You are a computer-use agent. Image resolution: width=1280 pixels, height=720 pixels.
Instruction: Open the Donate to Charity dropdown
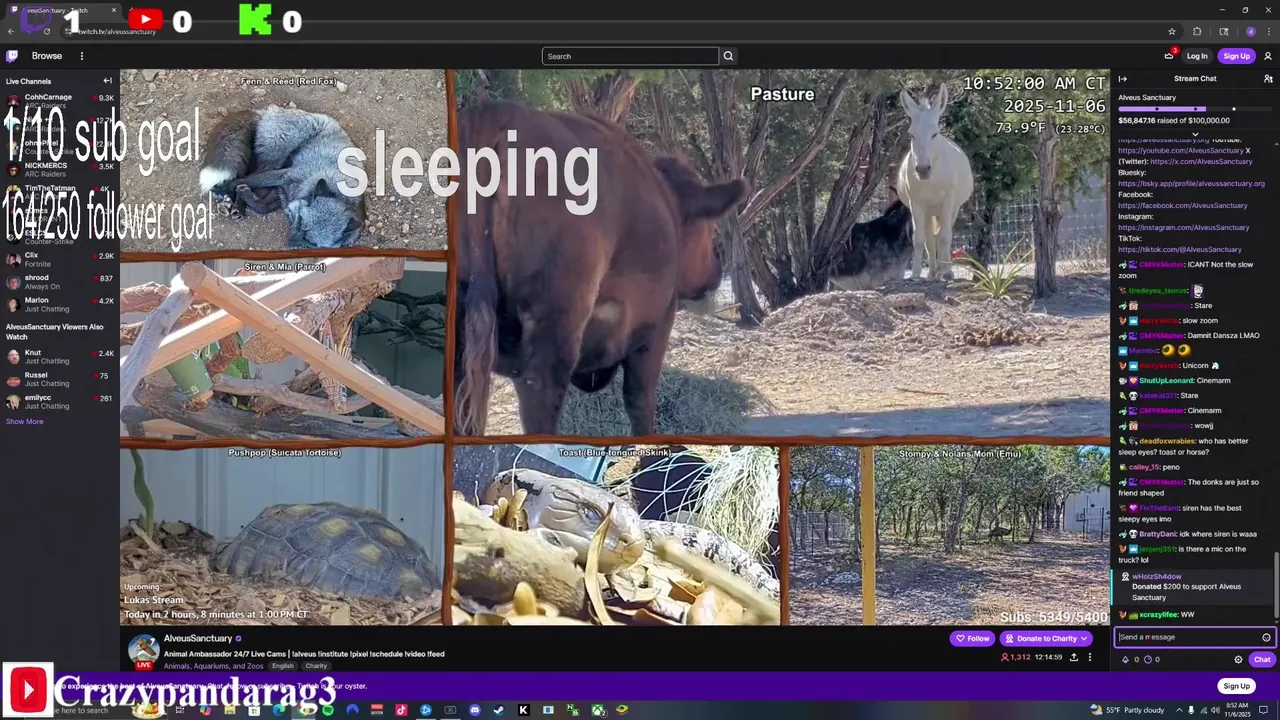tap(1046, 638)
